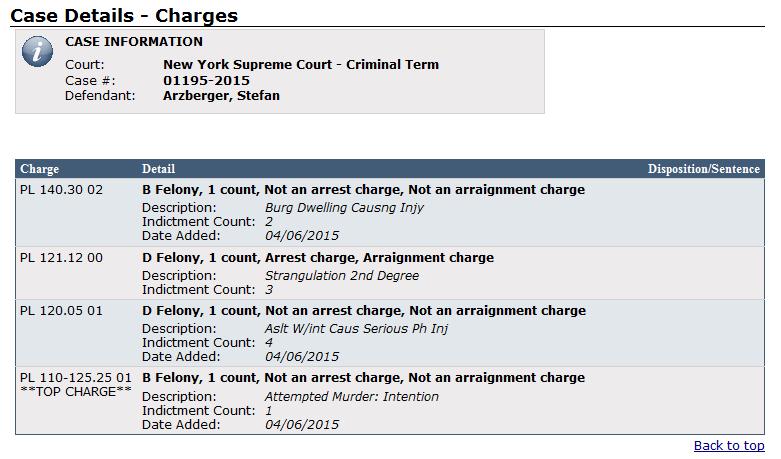Click charge code PL 120.05 01
Screen dimensions: 781x459
62,310
